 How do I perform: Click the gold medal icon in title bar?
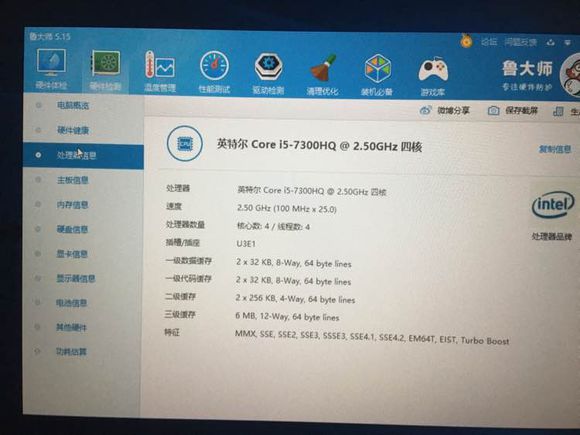(x=466, y=40)
